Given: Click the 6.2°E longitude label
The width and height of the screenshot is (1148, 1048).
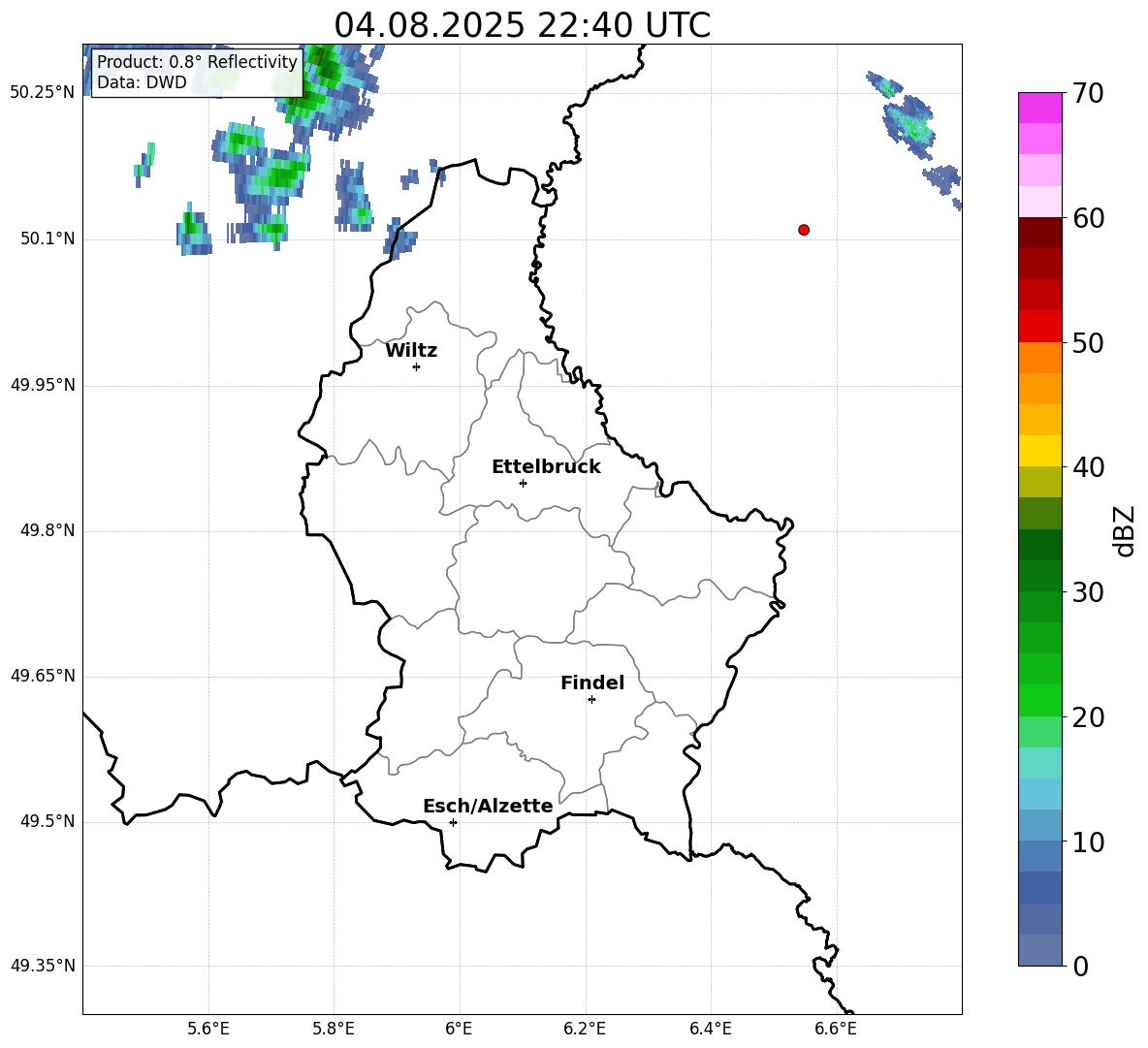Looking at the screenshot, I should click(x=585, y=1029).
